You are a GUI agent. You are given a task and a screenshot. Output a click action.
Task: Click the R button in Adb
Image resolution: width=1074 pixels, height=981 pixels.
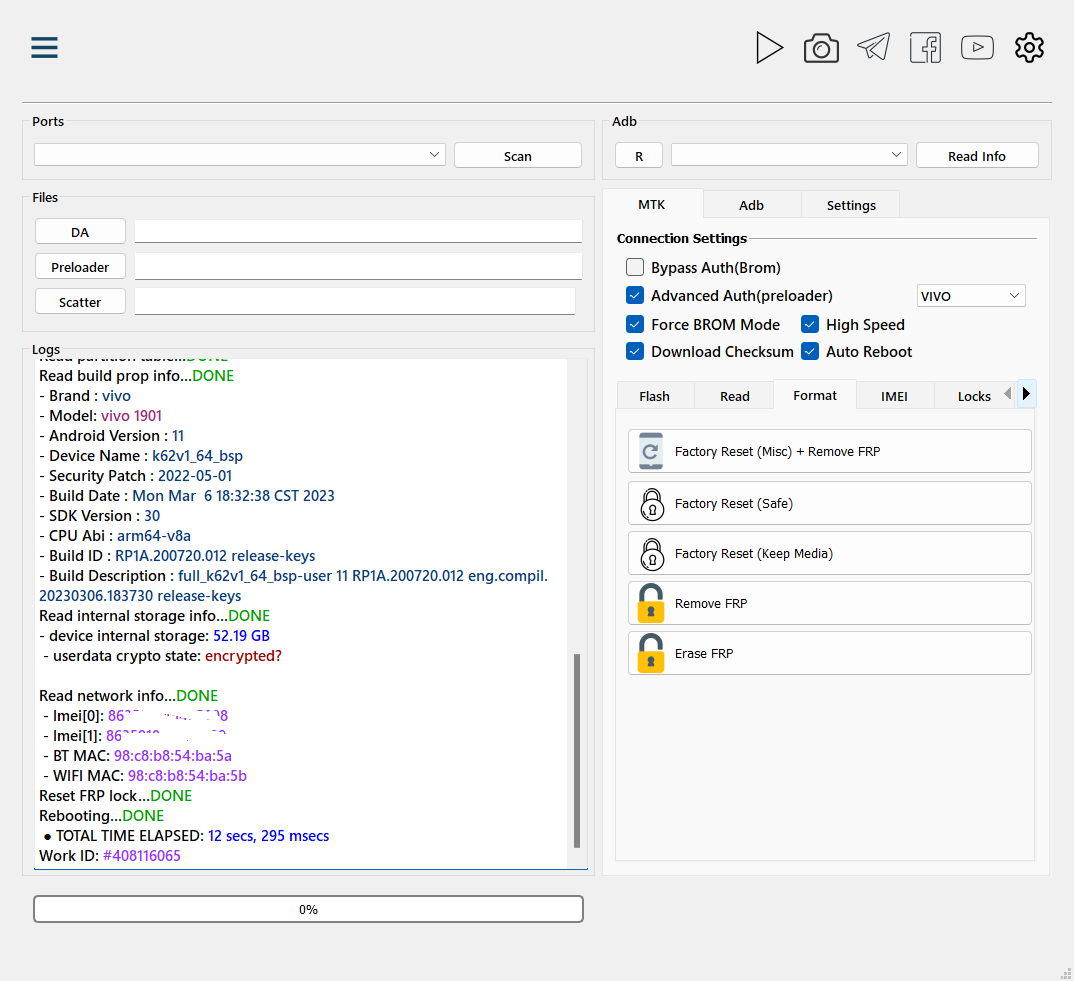639,156
